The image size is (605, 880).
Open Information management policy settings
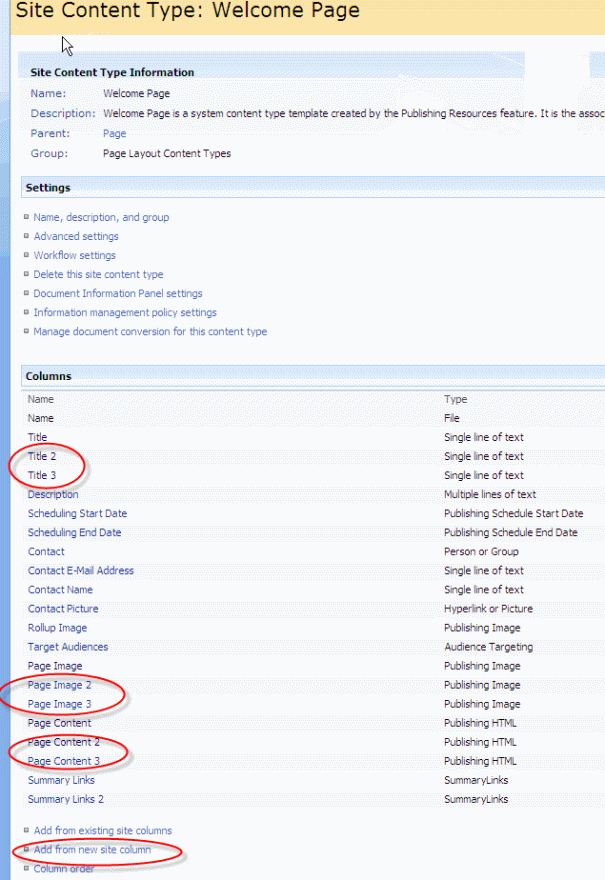click(125, 312)
